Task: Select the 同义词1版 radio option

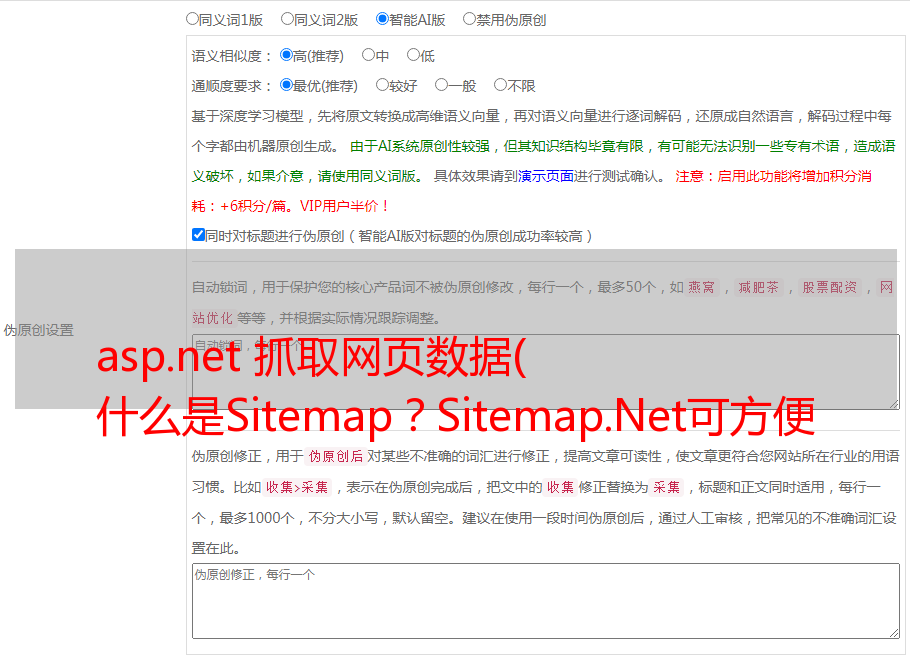Action: pyautogui.click(x=192, y=19)
